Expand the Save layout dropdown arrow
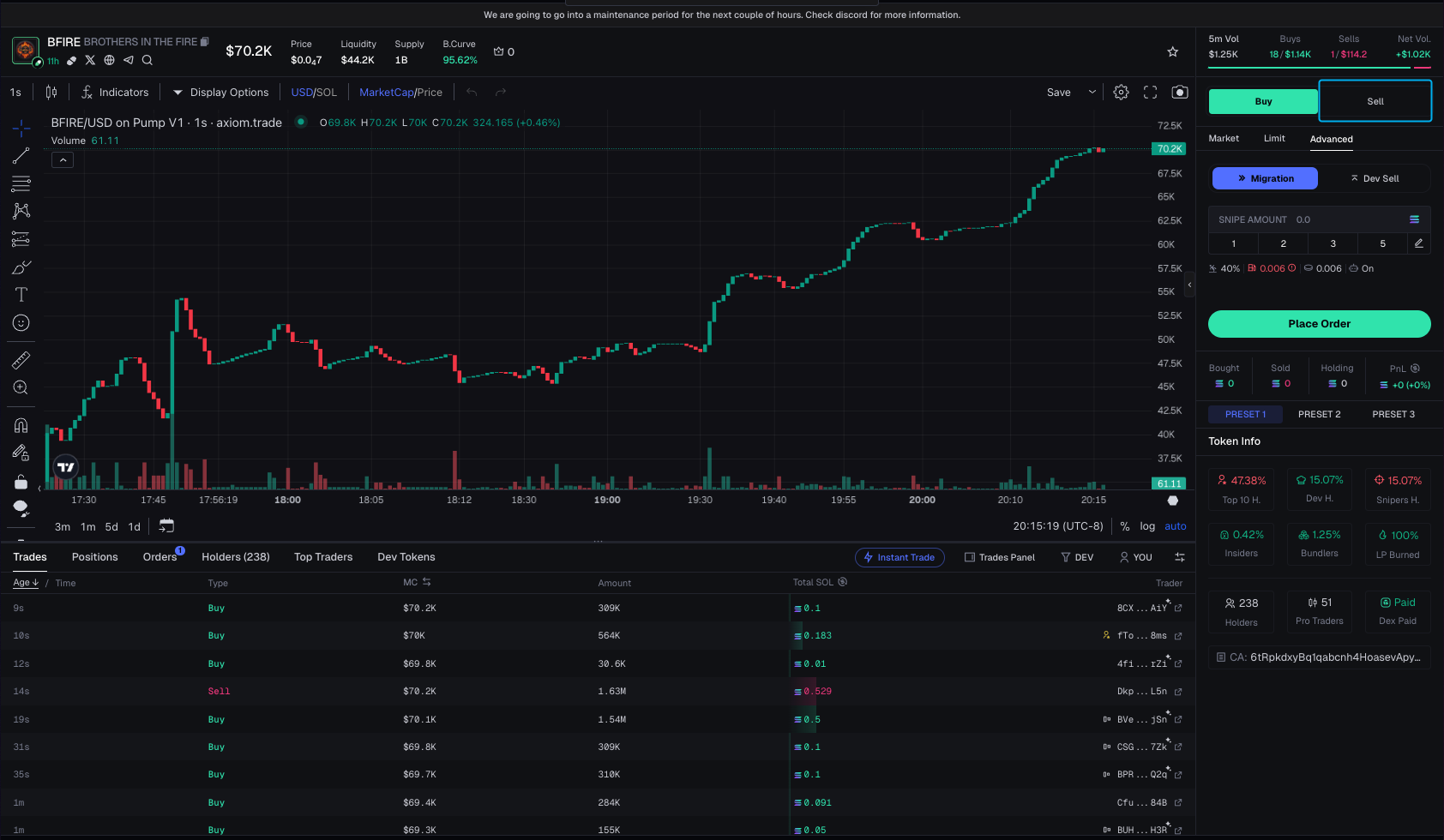Image resolution: width=1444 pixels, height=840 pixels. pyautogui.click(x=1092, y=93)
